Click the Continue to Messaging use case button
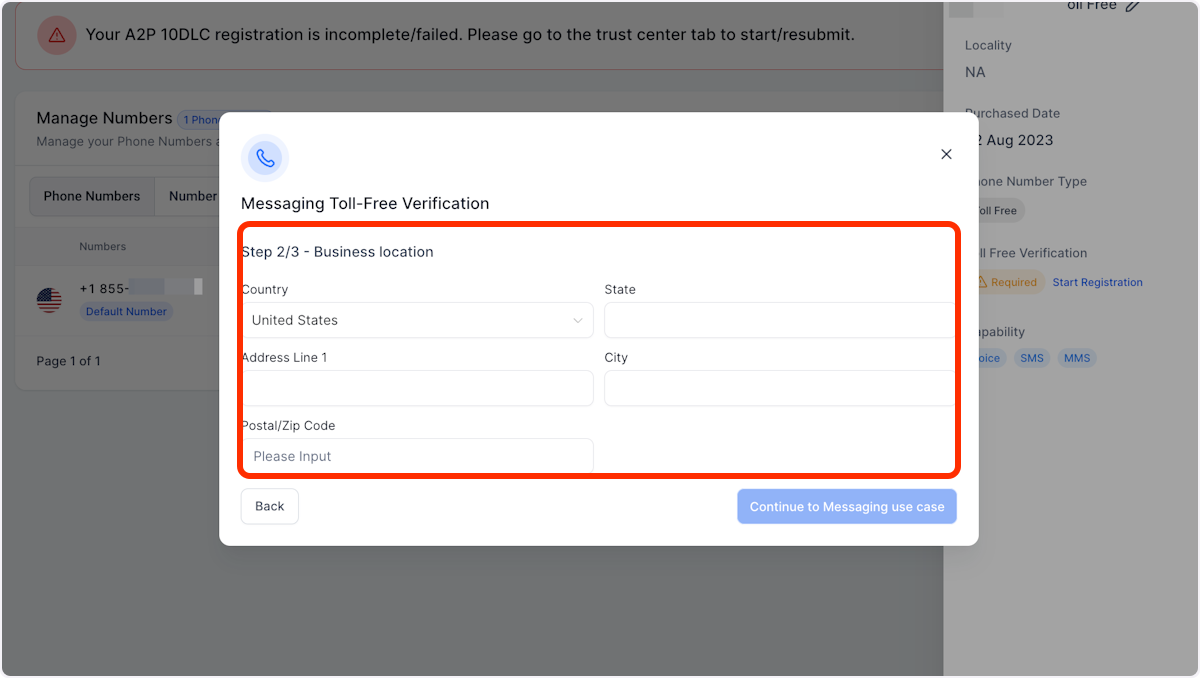The image size is (1200, 678). (x=846, y=506)
